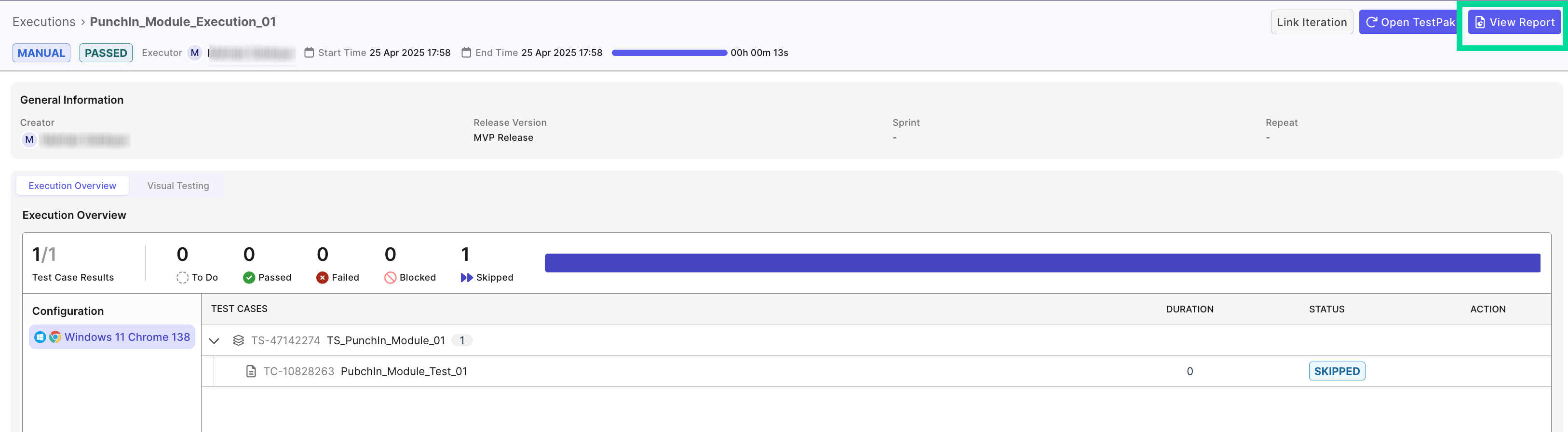Image resolution: width=1568 pixels, height=432 pixels.
Task: Click the PASSED status badge
Action: tap(106, 53)
